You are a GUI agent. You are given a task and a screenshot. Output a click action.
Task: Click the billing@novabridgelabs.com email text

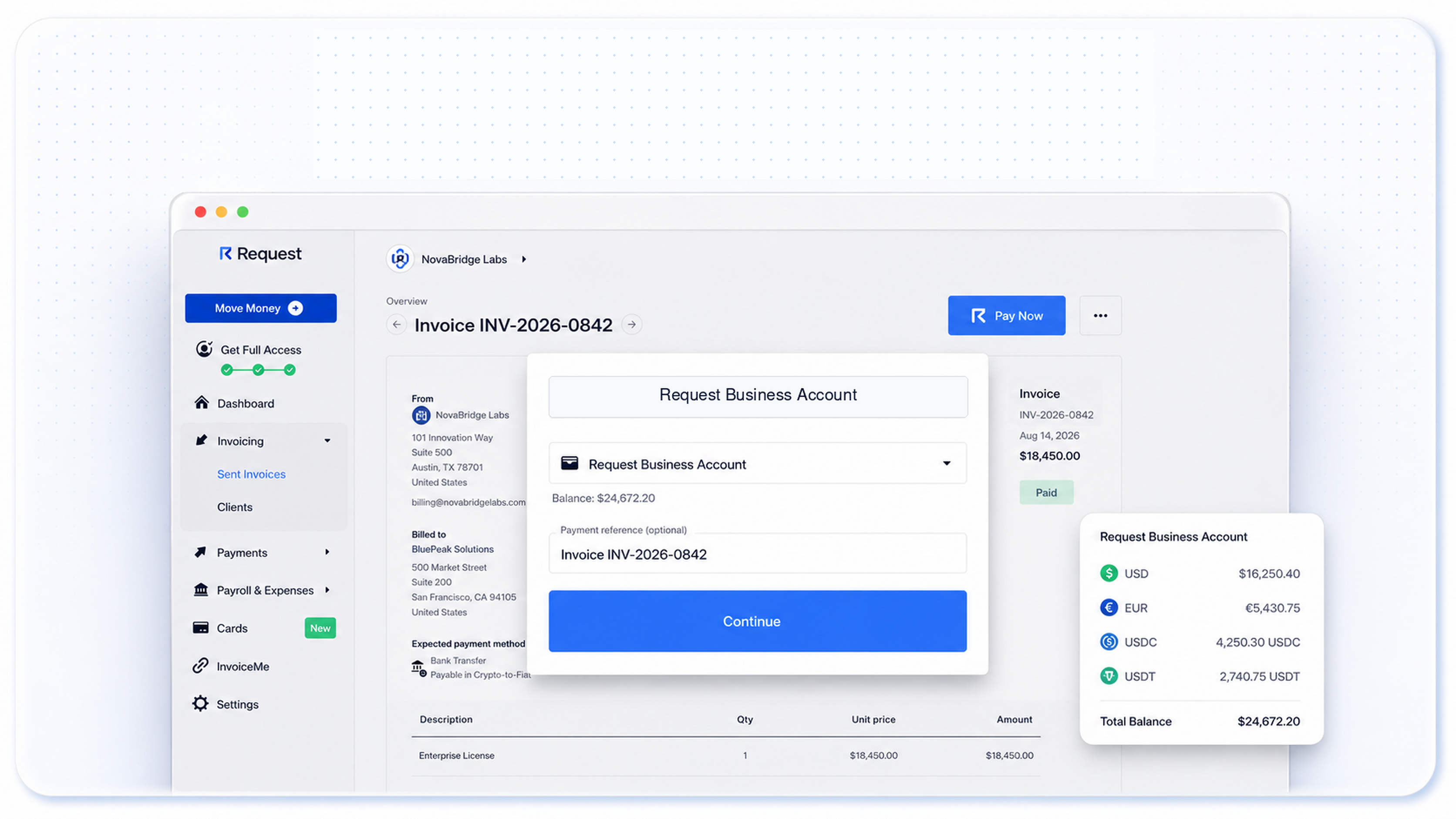click(468, 503)
